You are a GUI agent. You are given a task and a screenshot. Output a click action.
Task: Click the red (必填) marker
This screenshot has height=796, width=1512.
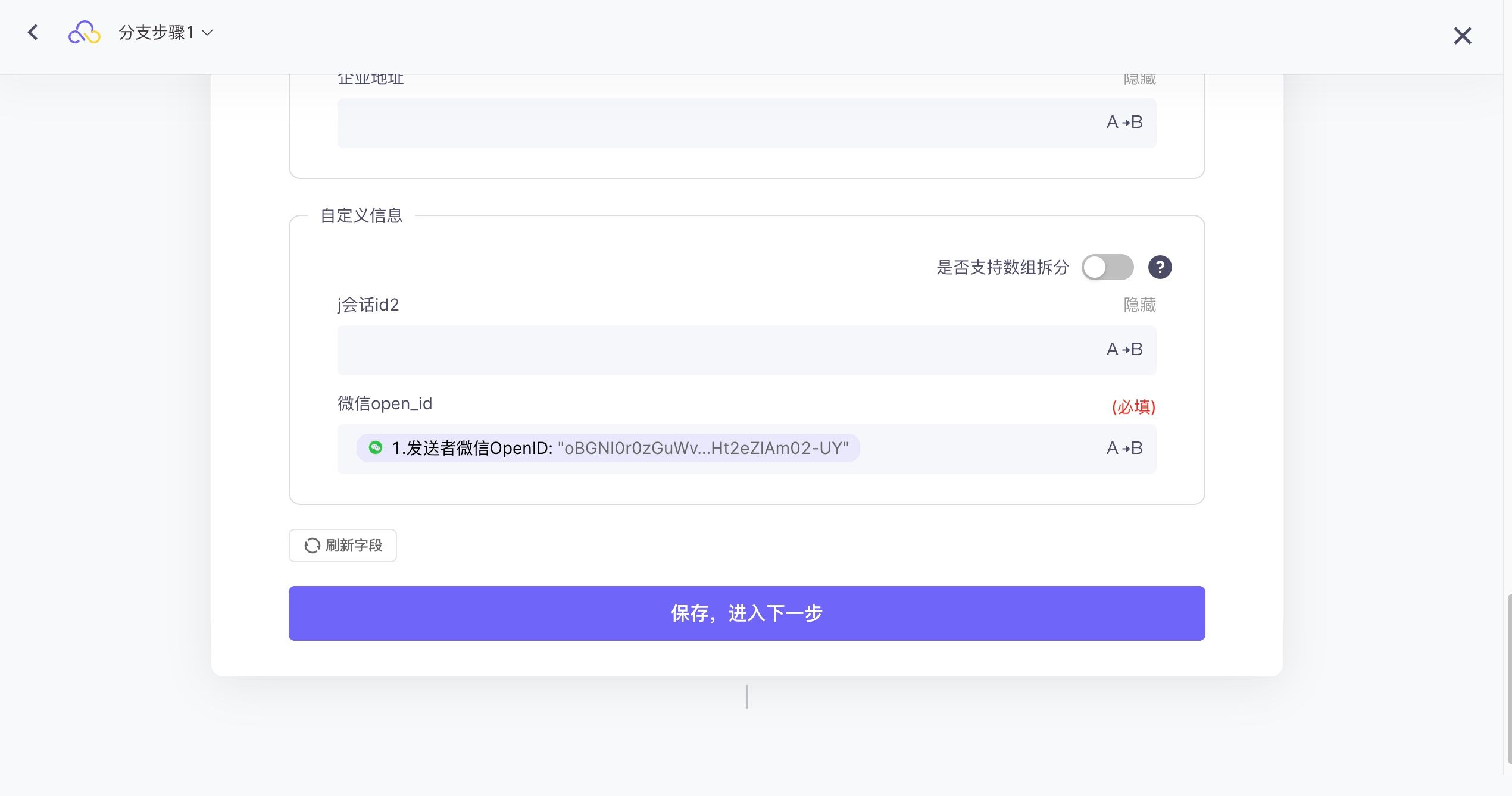(1133, 407)
